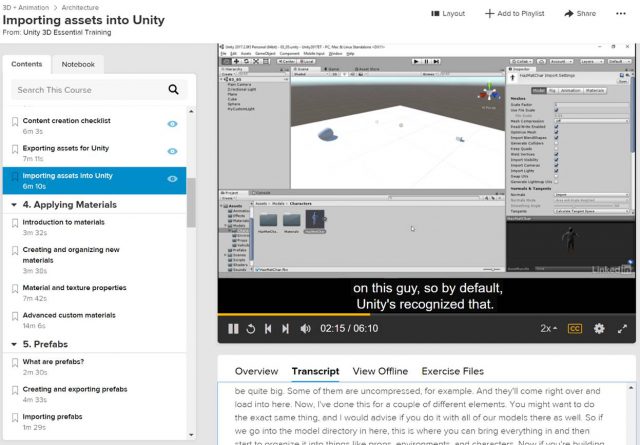
Task: Select Animation tab in Unity inspector
Action: tap(570, 90)
